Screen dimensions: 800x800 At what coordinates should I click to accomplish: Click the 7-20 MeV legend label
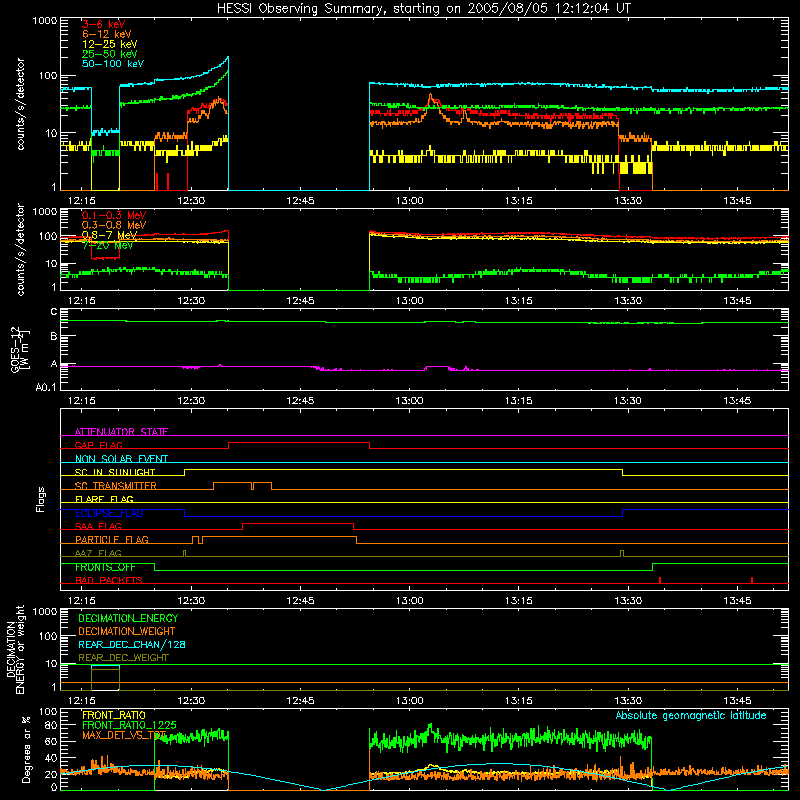click(x=107, y=245)
